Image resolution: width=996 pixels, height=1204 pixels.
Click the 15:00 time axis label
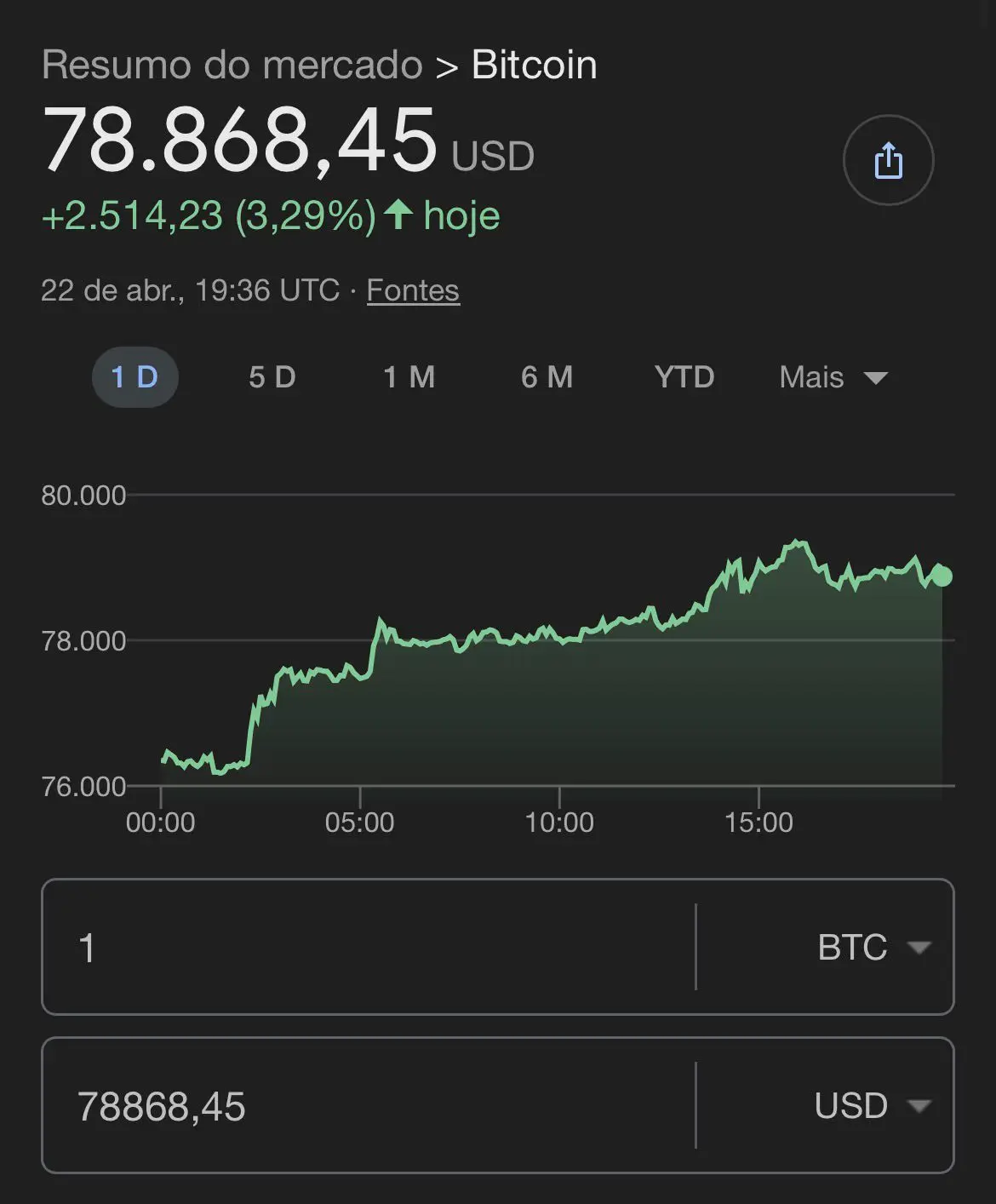[758, 822]
